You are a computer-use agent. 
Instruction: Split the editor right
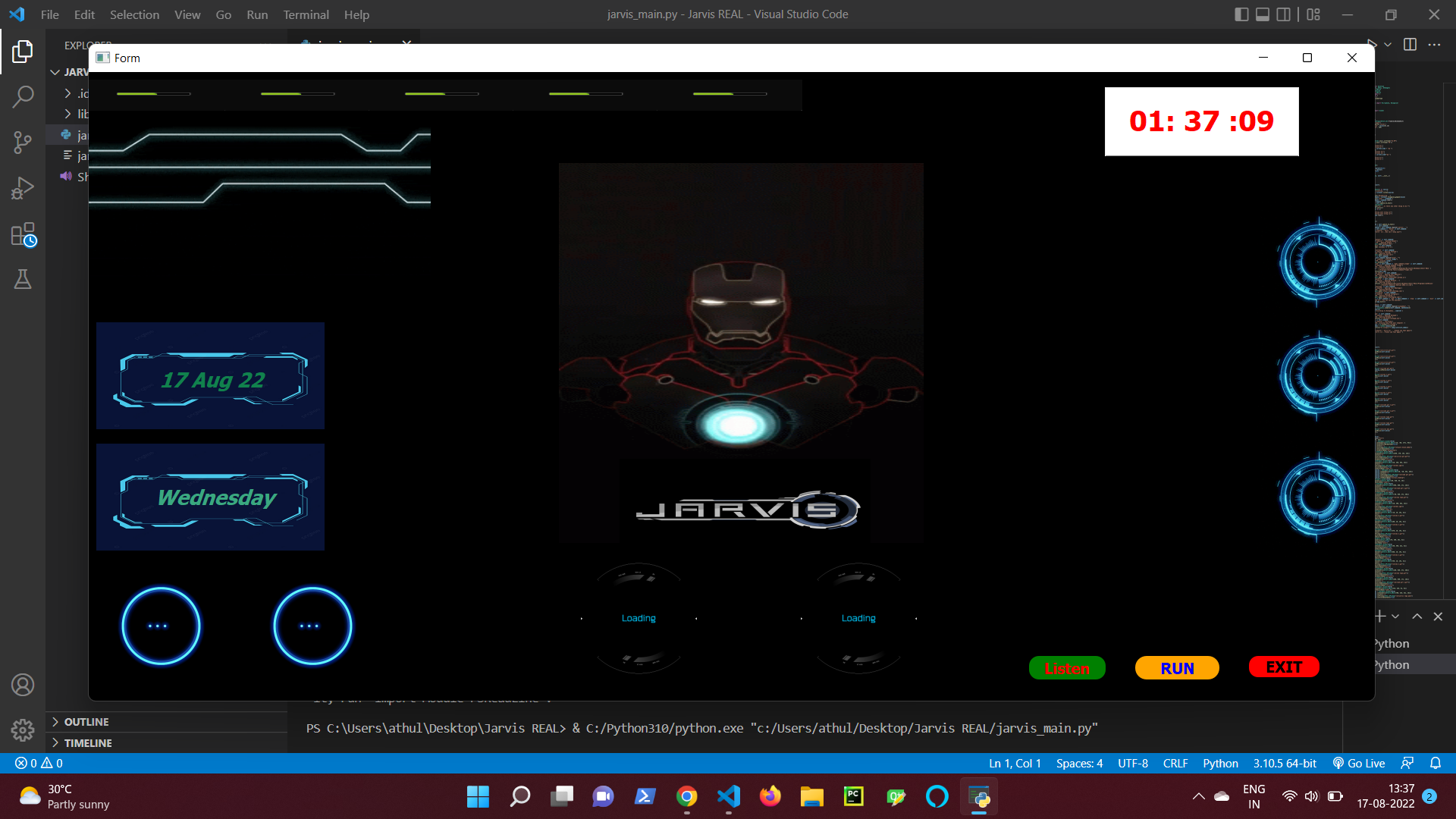(1410, 45)
